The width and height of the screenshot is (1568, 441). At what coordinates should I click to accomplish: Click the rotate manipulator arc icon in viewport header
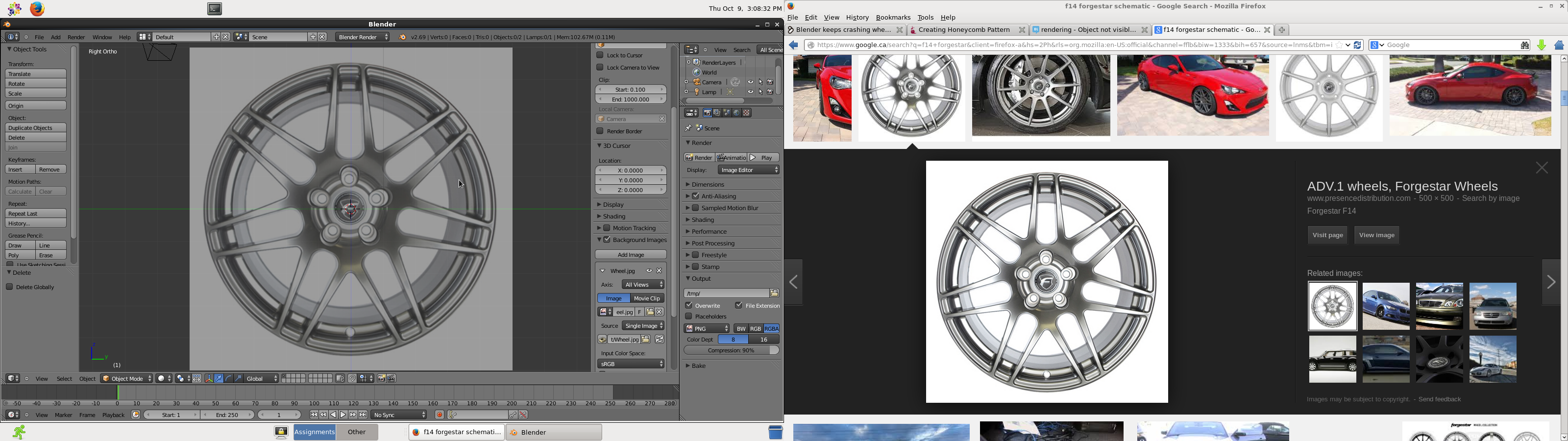pos(229,378)
